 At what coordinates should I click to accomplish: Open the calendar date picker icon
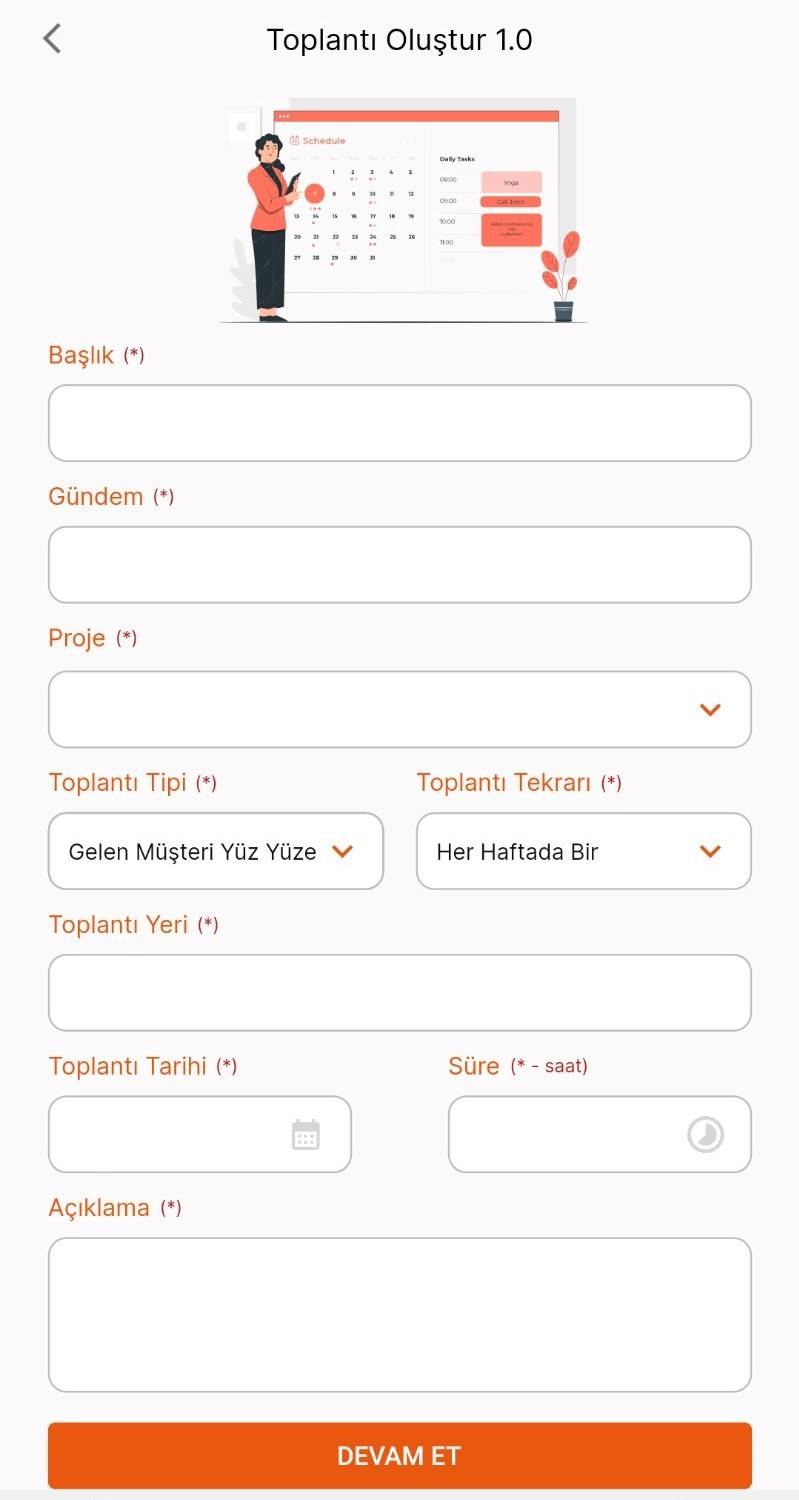pos(305,1135)
